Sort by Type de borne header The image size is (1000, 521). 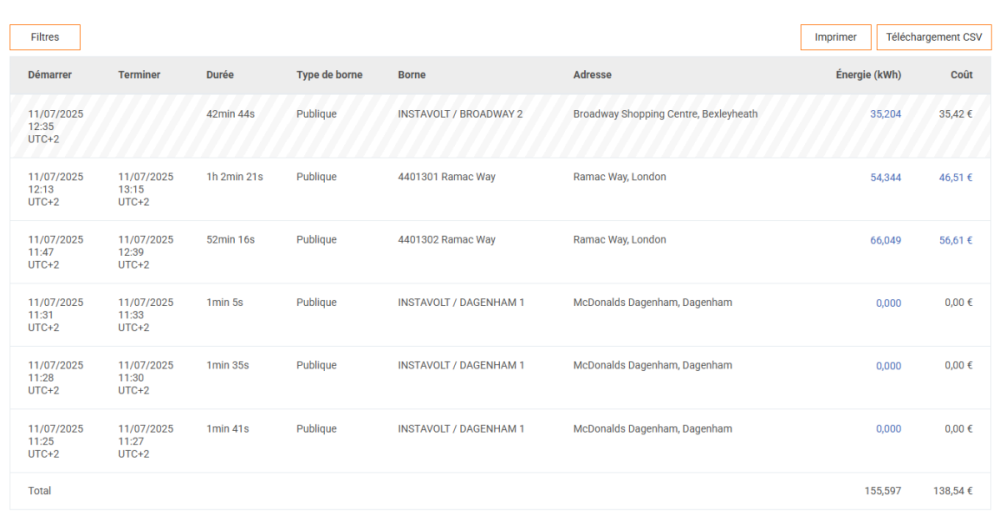329,75
